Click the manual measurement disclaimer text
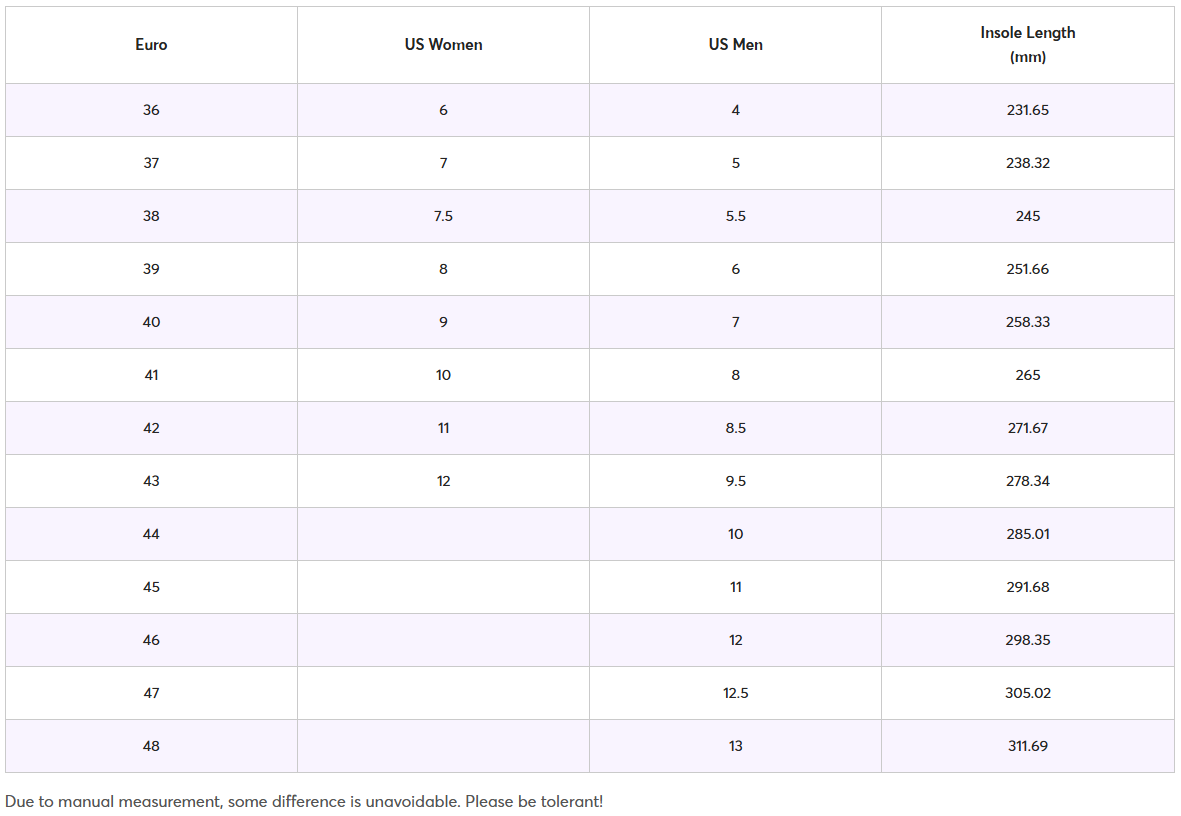The height and width of the screenshot is (816, 1181). [x=304, y=802]
